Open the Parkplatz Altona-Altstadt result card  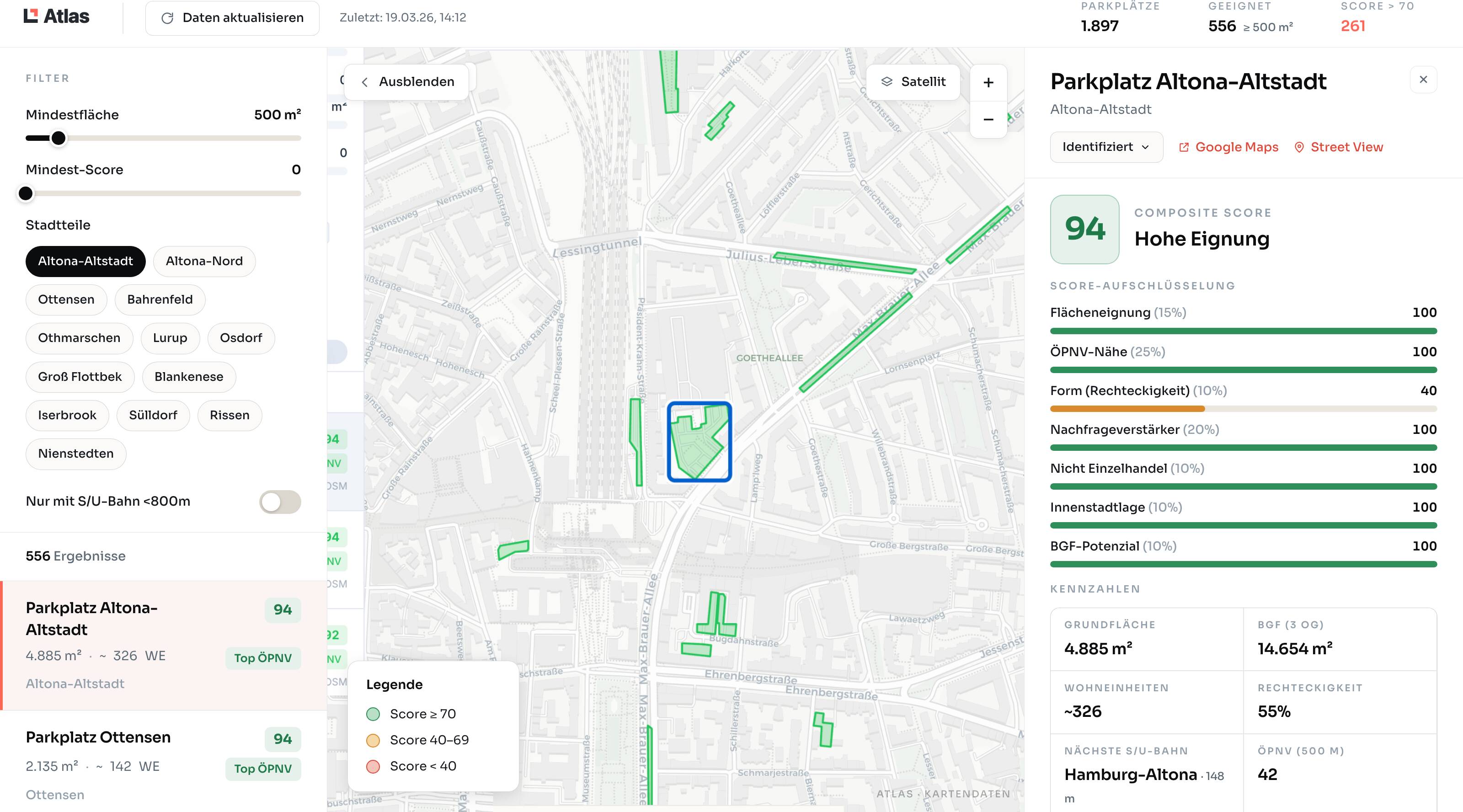tap(164, 646)
